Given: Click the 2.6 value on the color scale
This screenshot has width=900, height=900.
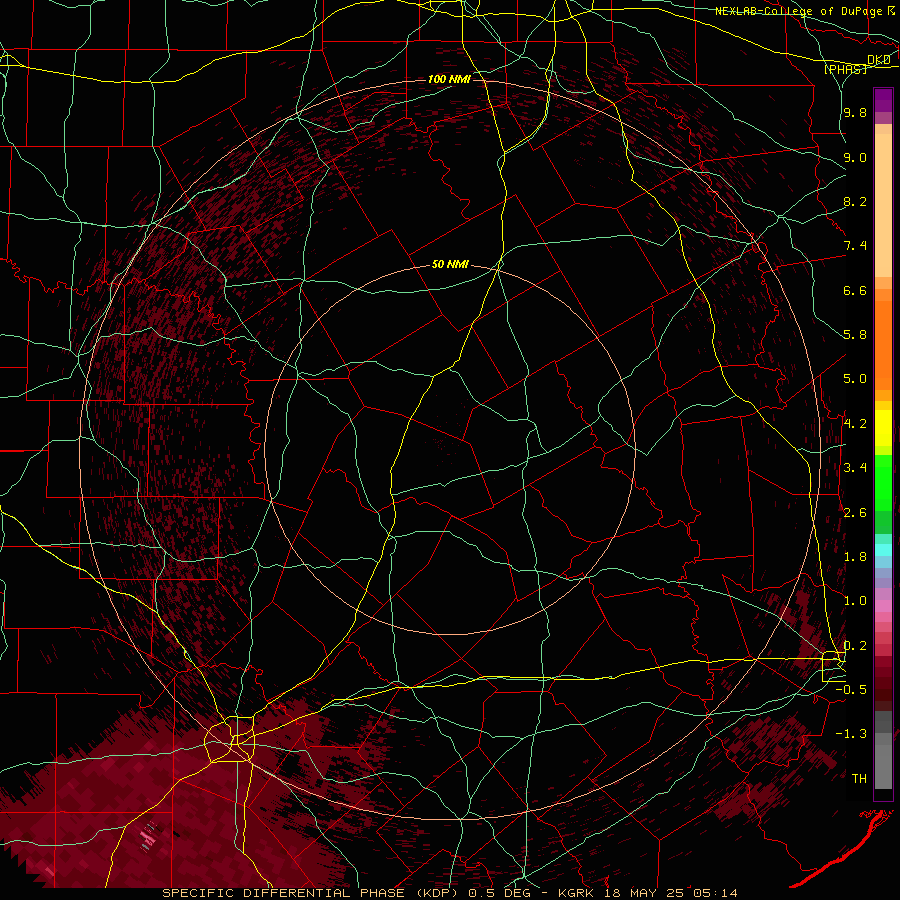Looking at the screenshot, I should pyautogui.click(x=855, y=513).
